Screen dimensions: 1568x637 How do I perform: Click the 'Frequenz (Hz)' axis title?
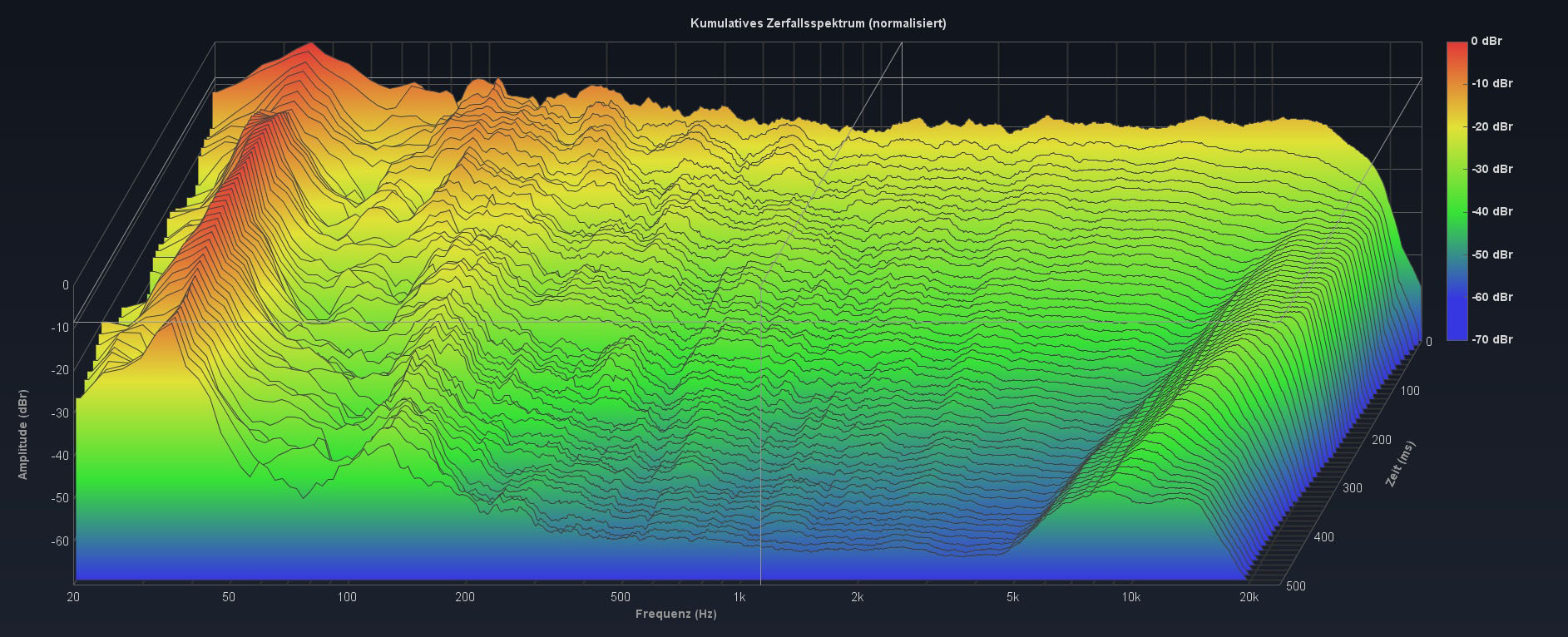675,615
